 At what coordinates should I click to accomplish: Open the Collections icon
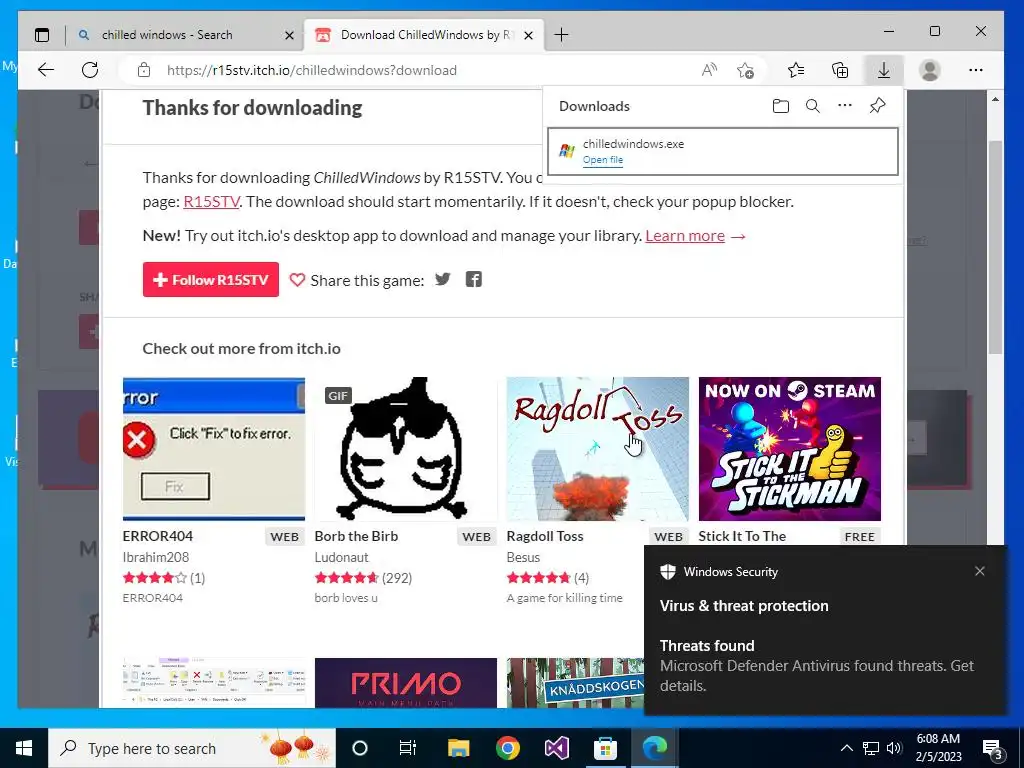coord(840,70)
